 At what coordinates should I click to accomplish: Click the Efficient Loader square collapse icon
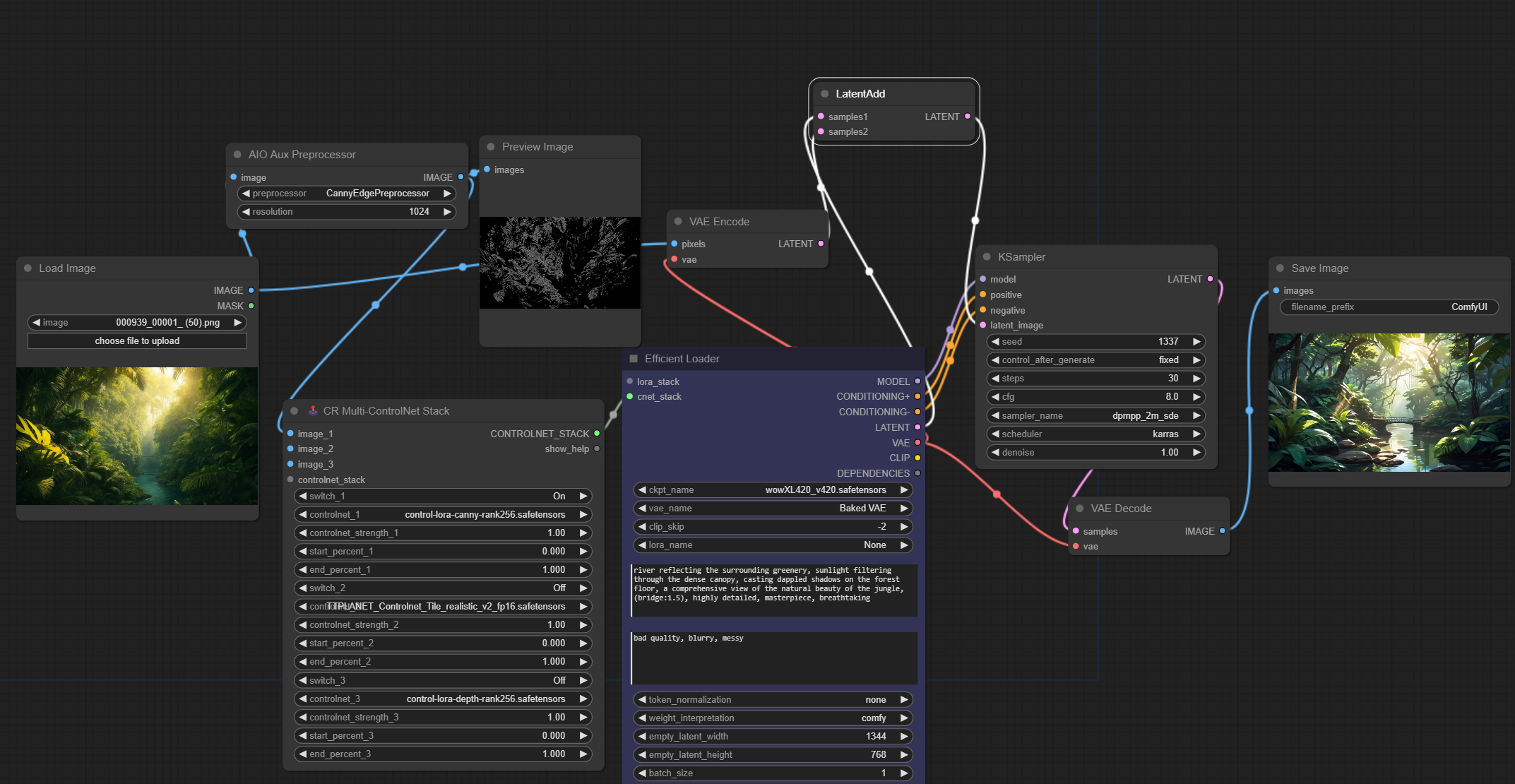pos(634,359)
